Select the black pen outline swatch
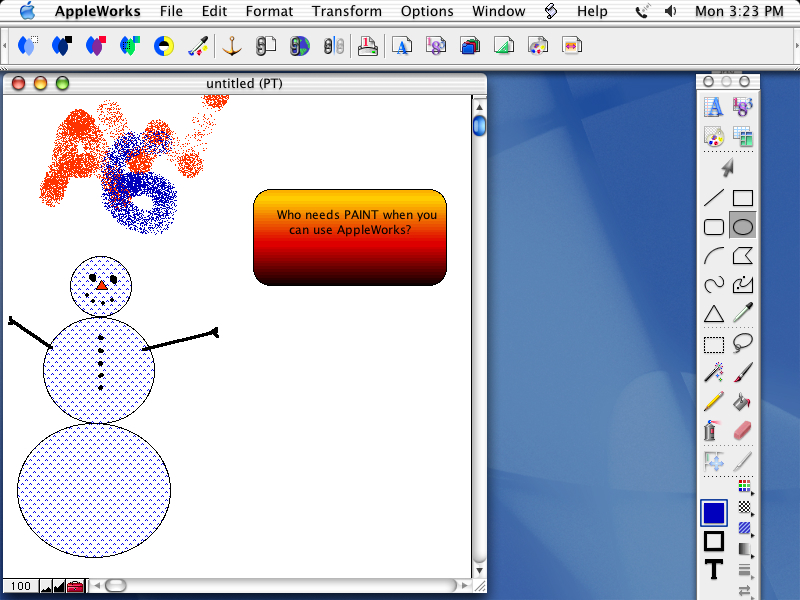The width and height of the screenshot is (800, 600). pyautogui.click(x=713, y=541)
